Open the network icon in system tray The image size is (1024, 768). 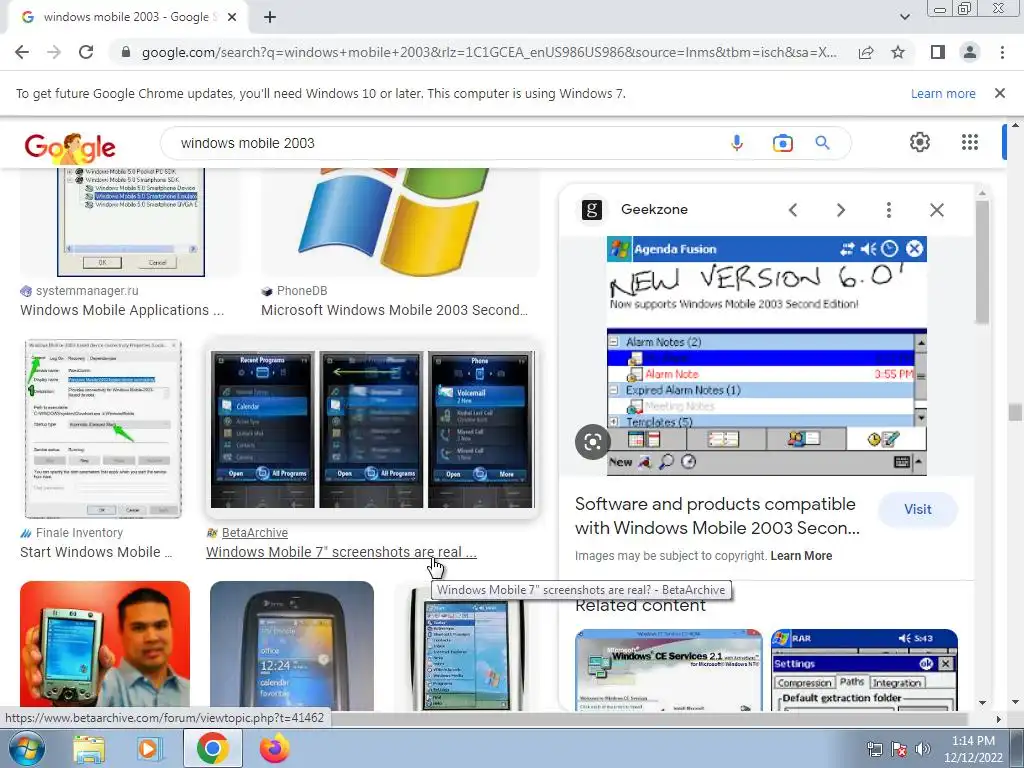874,749
